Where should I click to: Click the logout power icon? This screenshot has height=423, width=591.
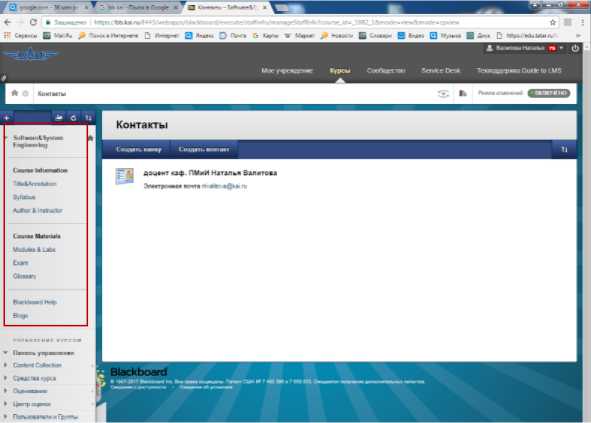tap(575, 48)
